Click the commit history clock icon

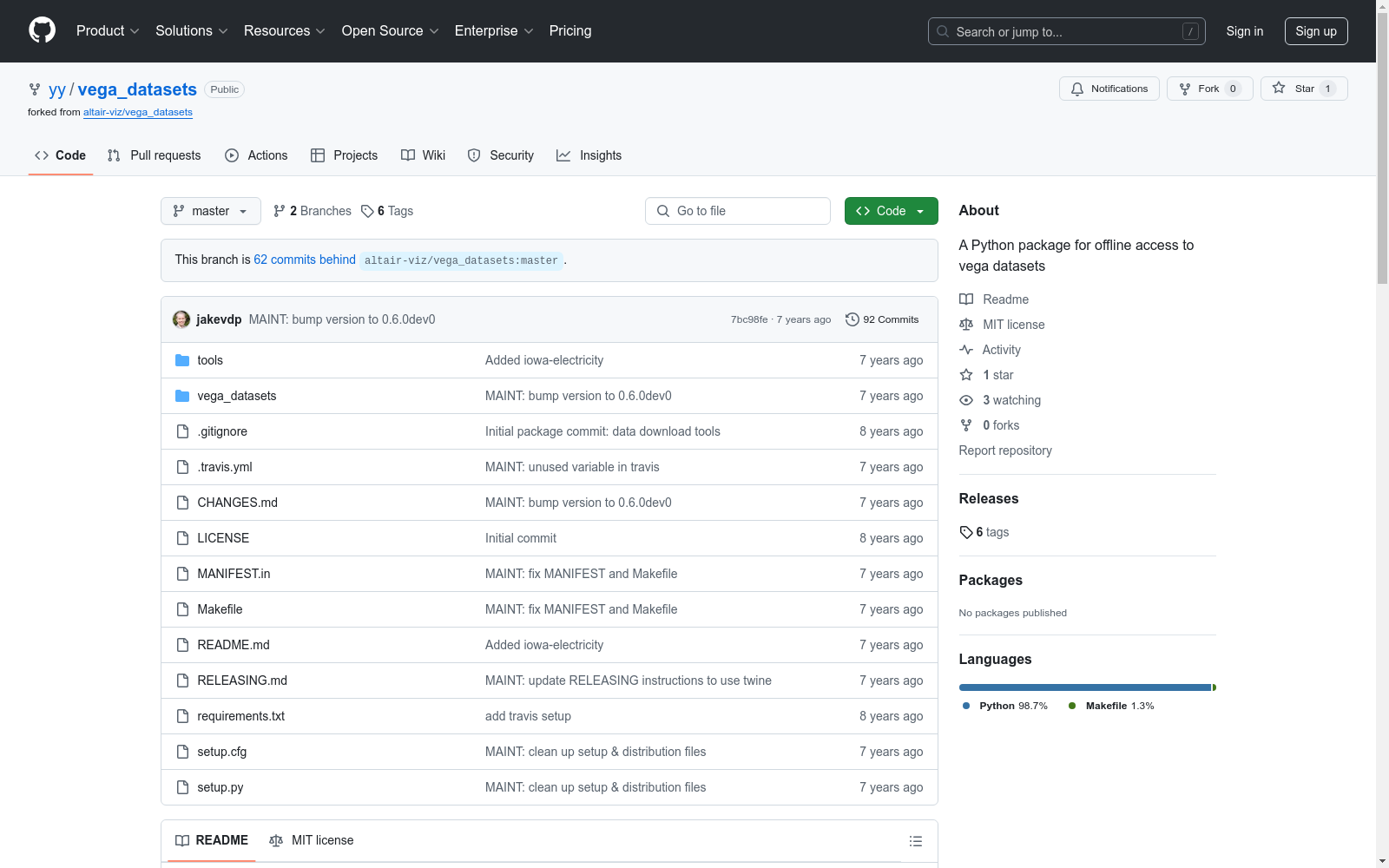click(x=852, y=319)
